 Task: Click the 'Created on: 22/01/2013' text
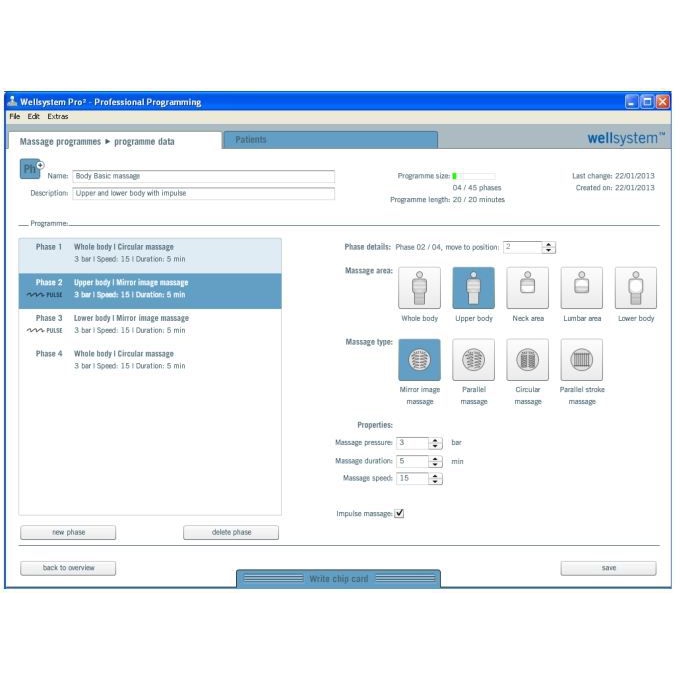pyautogui.click(x=615, y=188)
